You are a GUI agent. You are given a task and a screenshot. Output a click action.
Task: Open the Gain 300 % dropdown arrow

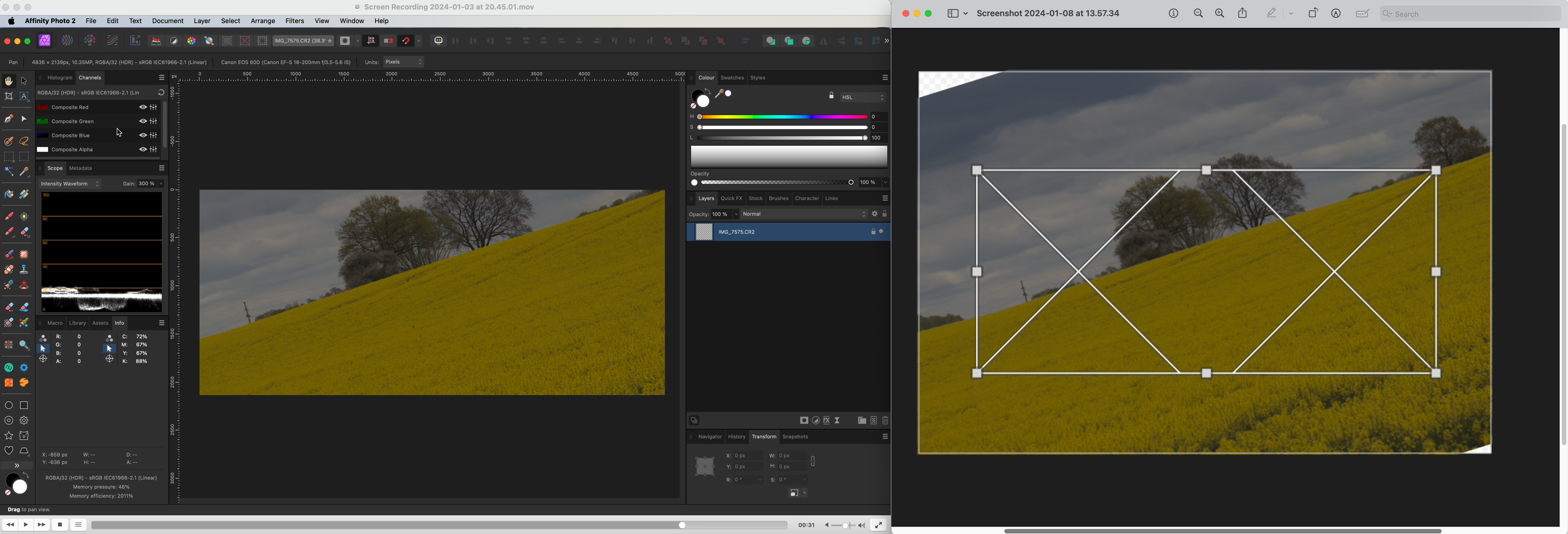(161, 184)
